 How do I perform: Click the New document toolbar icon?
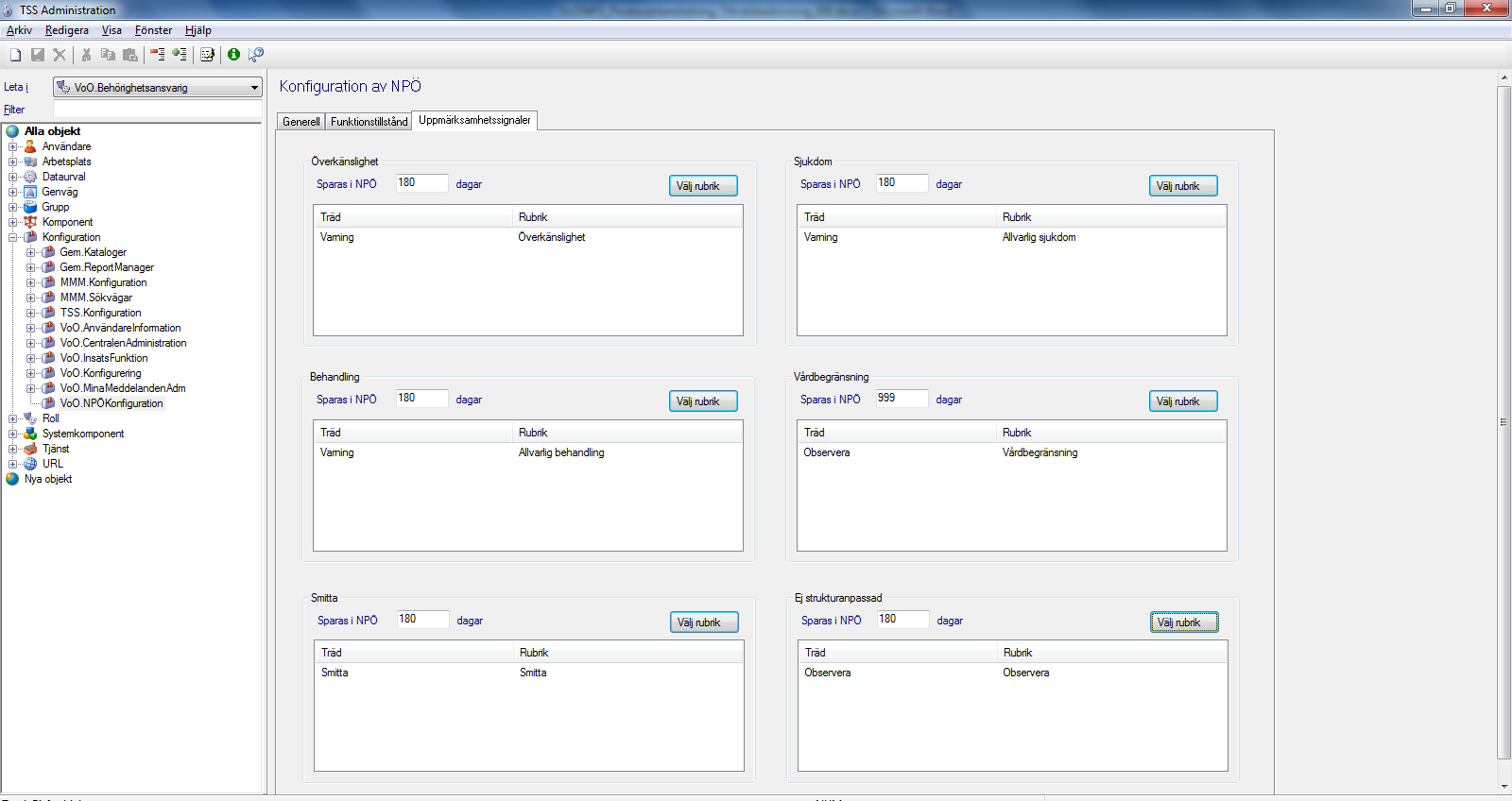15,55
